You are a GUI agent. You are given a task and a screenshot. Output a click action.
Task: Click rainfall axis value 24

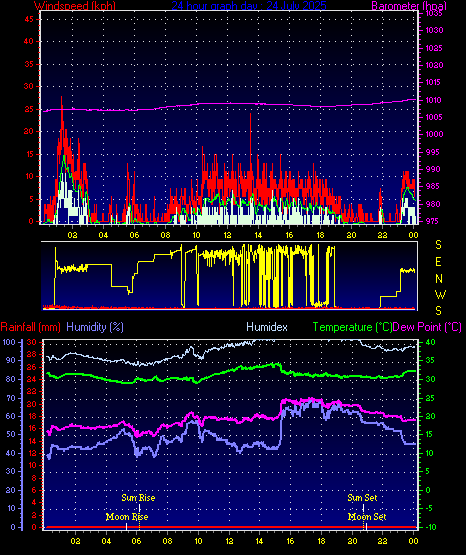(32, 379)
